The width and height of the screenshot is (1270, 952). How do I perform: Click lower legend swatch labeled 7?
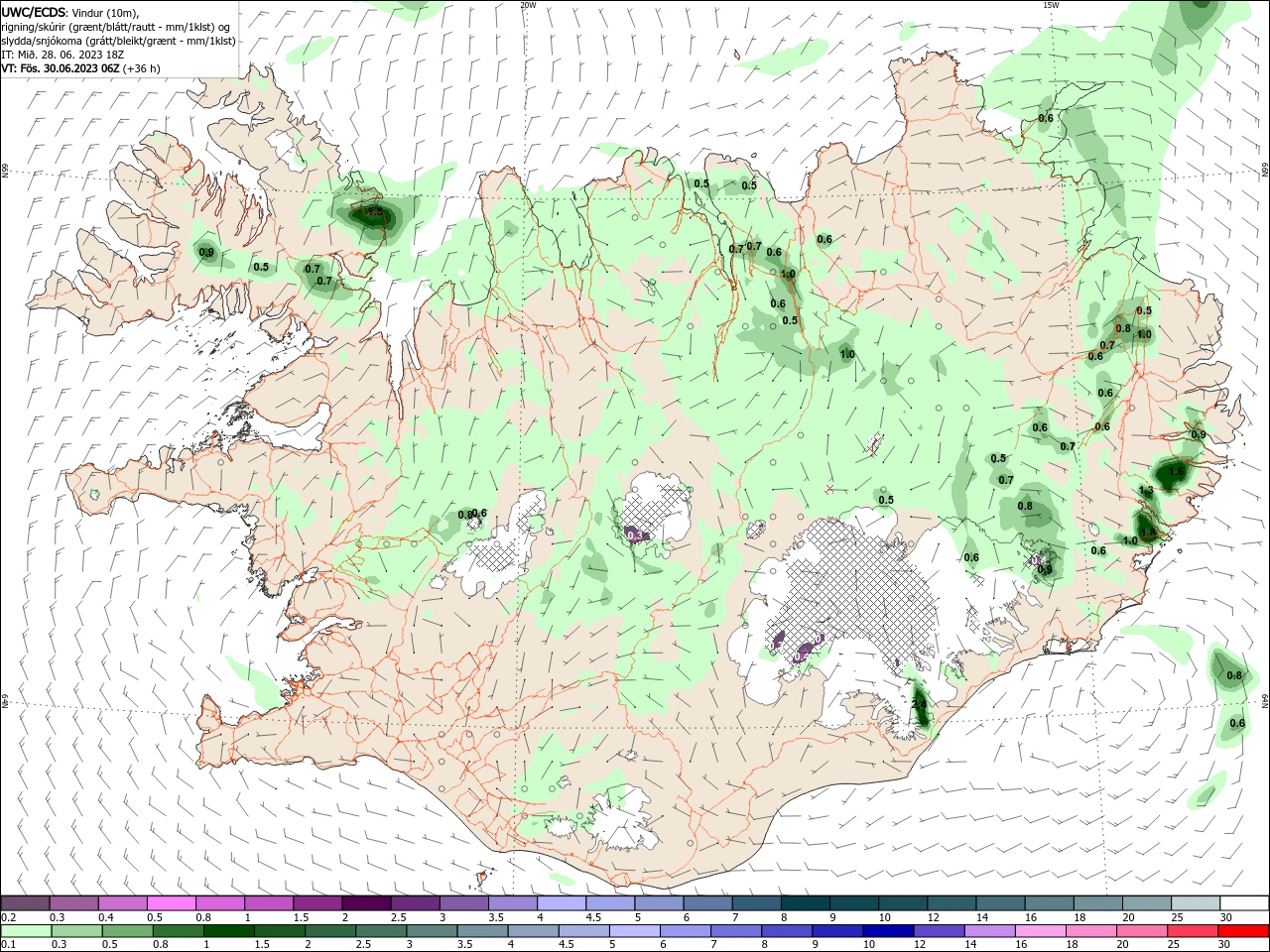(734, 931)
